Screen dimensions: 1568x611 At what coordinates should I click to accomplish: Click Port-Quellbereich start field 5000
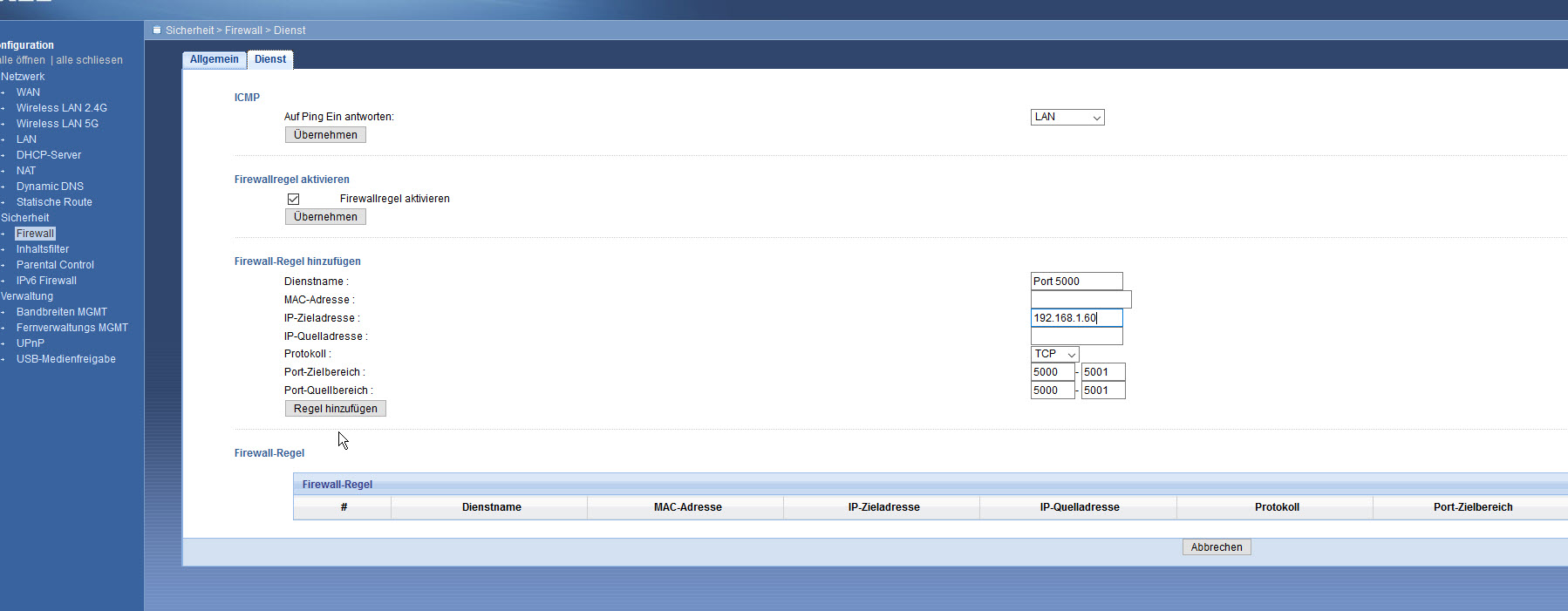click(1053, 390)
